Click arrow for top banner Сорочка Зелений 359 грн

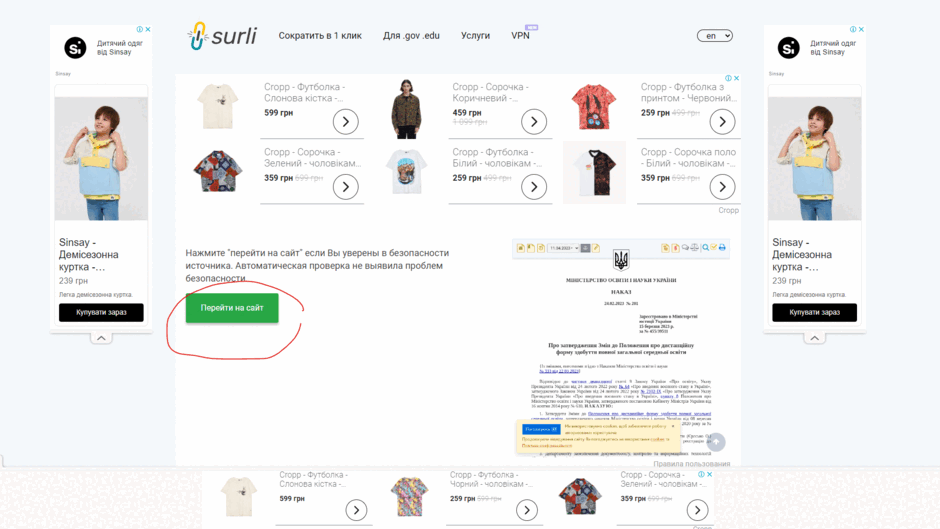point(346,187)
